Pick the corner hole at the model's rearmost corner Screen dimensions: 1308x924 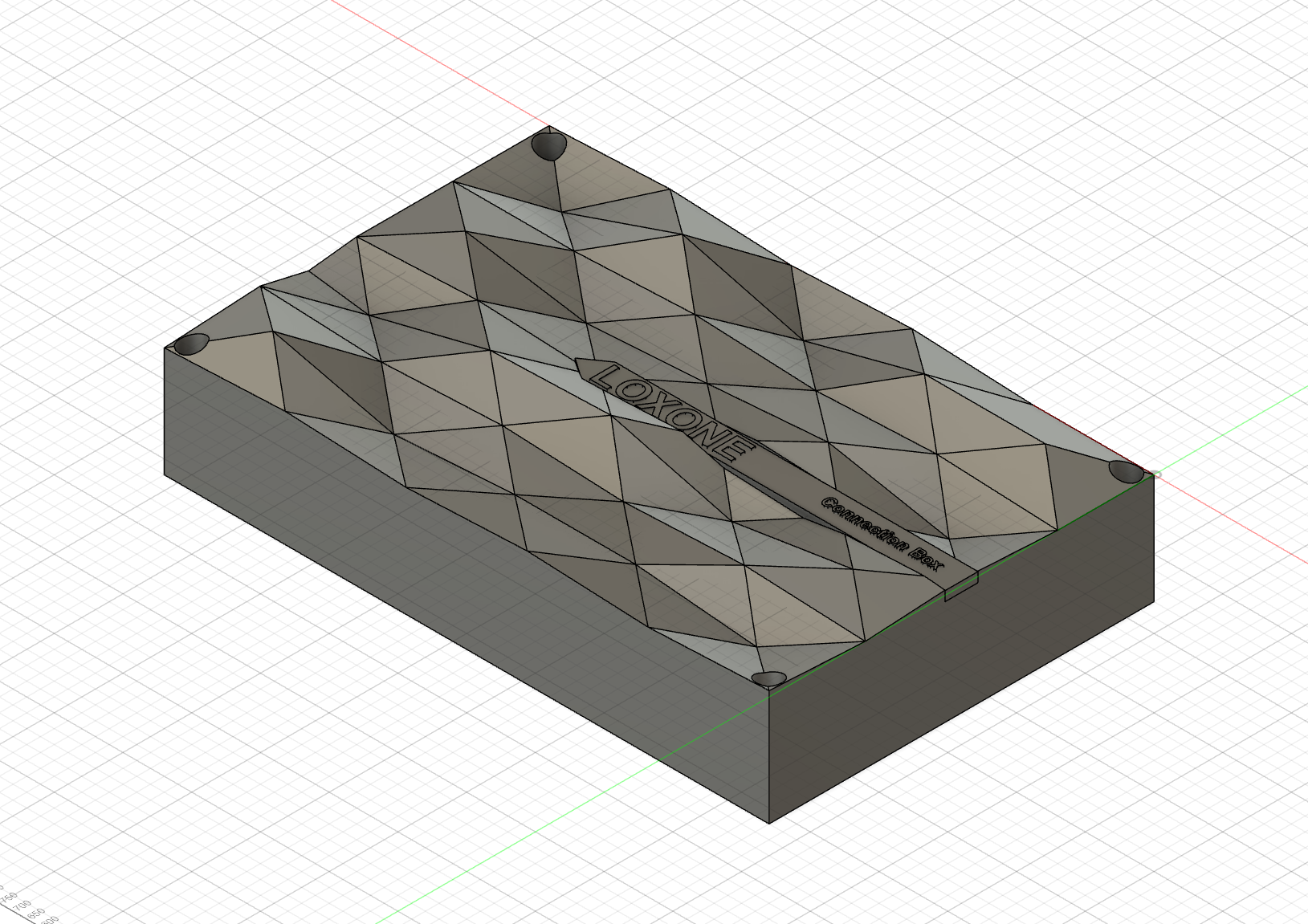pos(548,146)
